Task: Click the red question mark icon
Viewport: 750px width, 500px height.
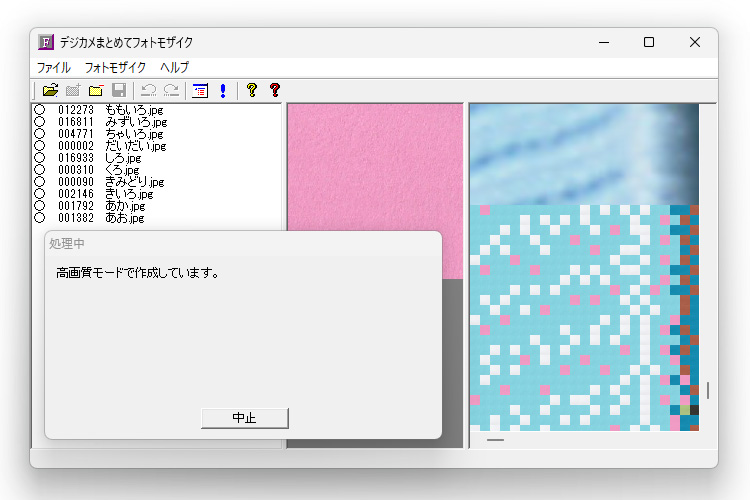Action: [x=275, y=91]
